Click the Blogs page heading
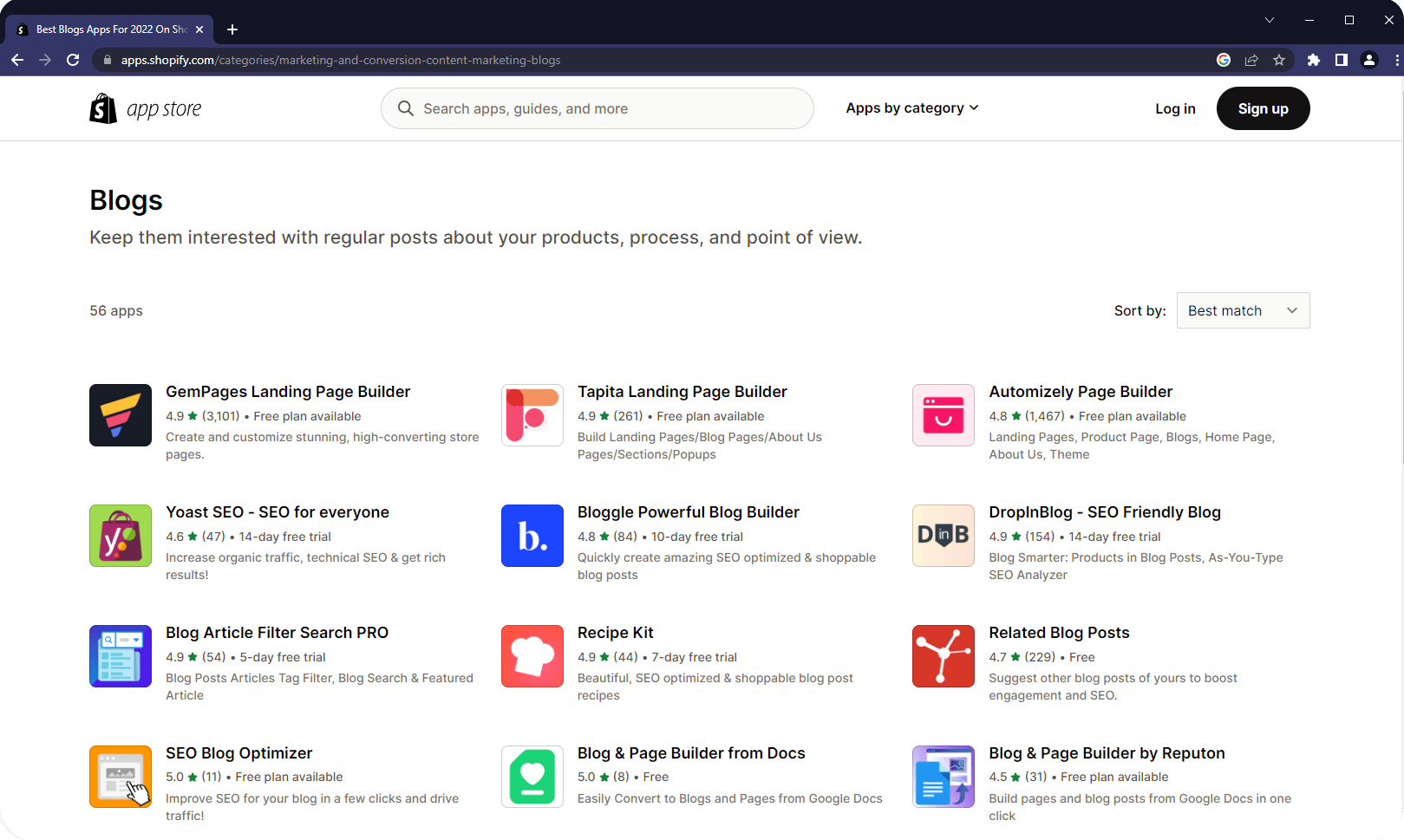 pyautogui.click(x=126, y=200)
